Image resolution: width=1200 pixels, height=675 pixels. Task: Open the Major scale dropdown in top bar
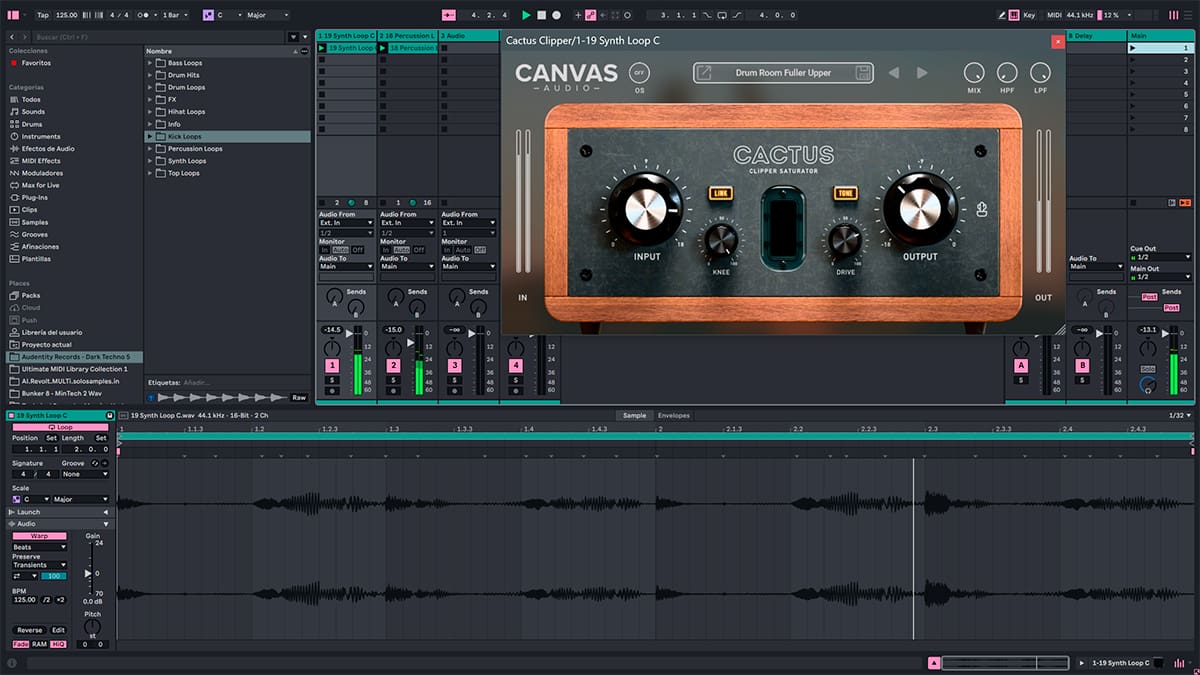267,15
